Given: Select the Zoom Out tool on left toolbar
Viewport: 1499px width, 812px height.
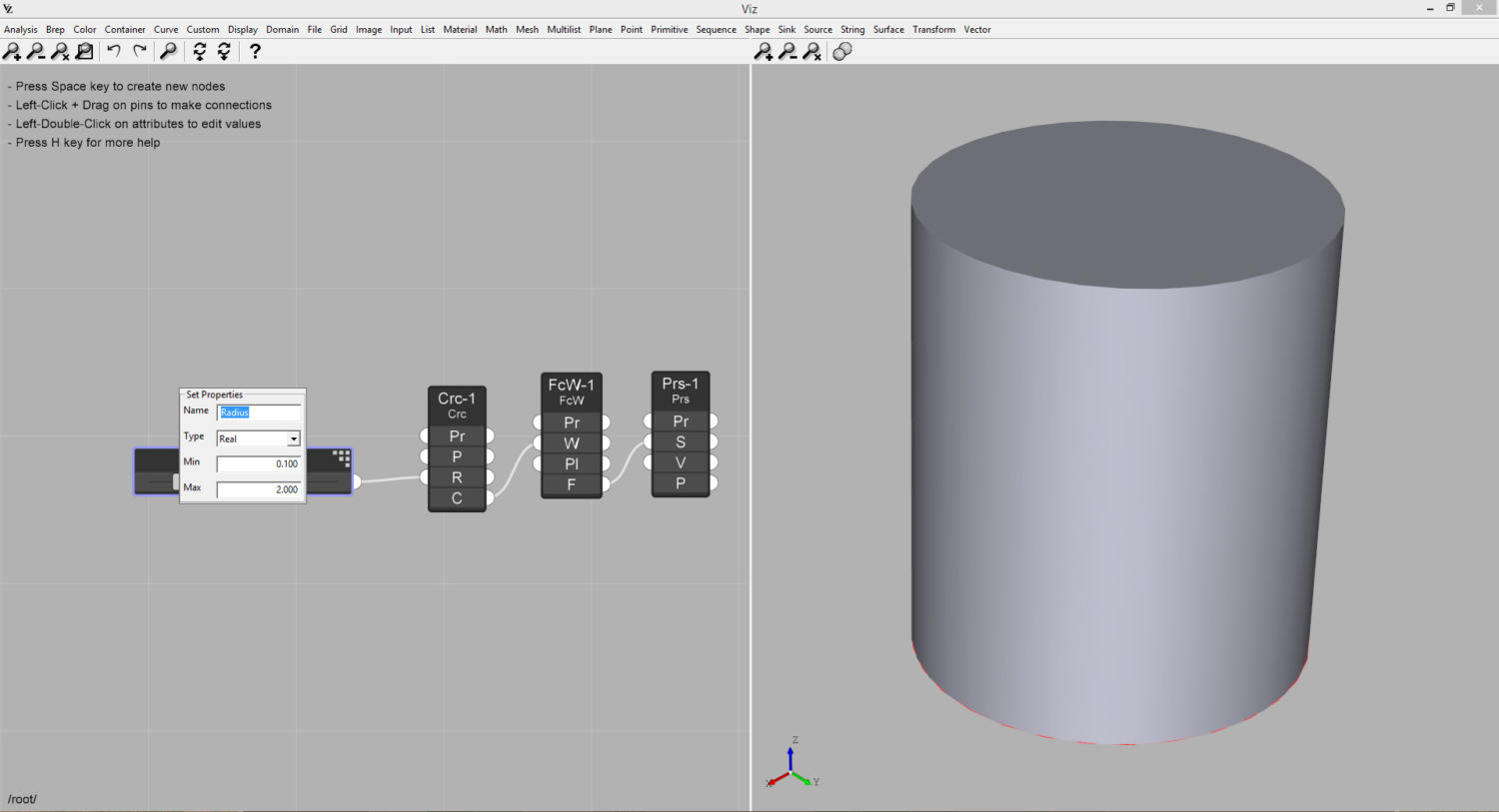Looking at the screenshot, I should pyautogui.click(x=38, y=51).
